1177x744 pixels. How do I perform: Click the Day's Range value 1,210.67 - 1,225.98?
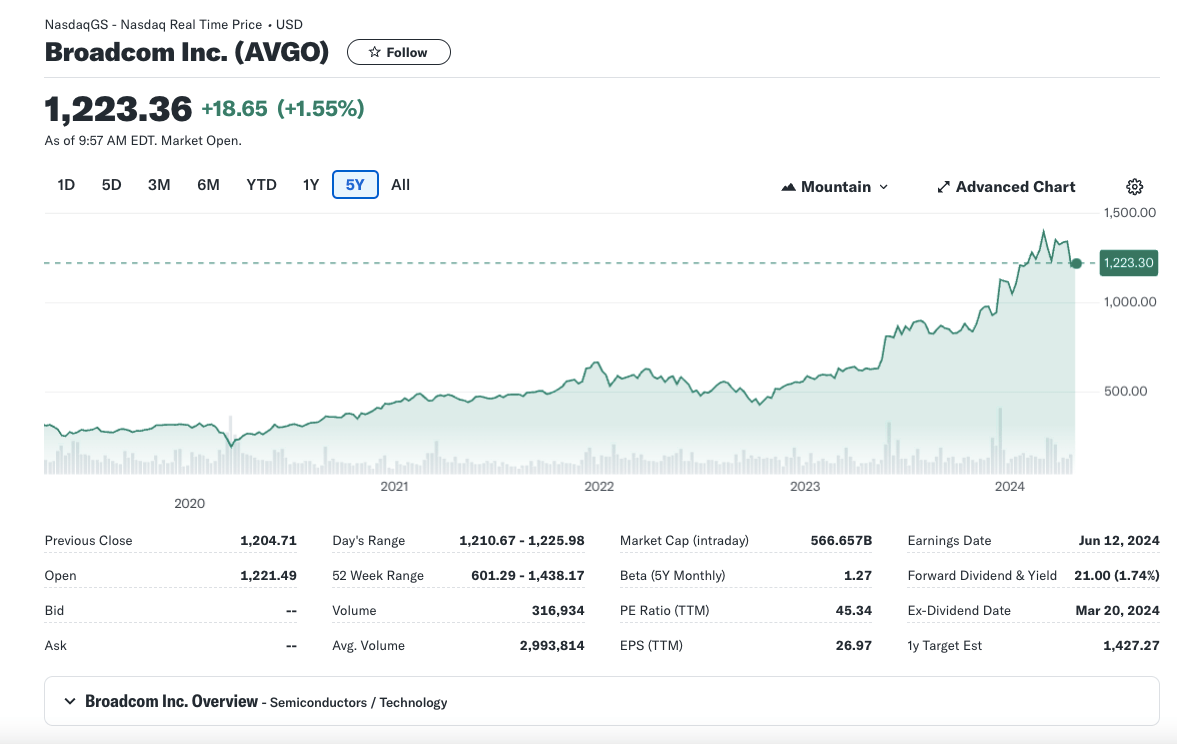pyautogui.click(x=522, y=541)
